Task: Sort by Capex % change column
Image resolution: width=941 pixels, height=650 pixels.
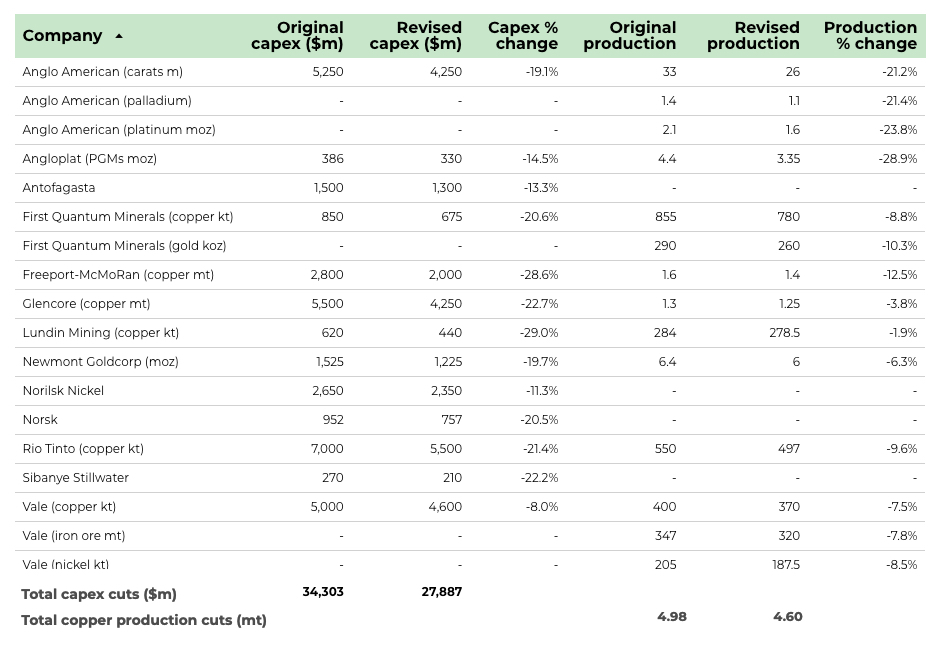Action: tap(522, 35)
